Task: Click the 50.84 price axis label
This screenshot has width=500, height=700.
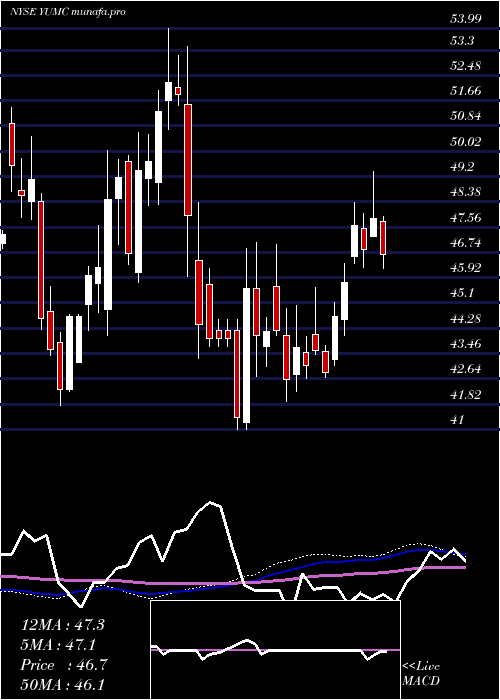Action: pyautogui.click(x=466, y=117)
